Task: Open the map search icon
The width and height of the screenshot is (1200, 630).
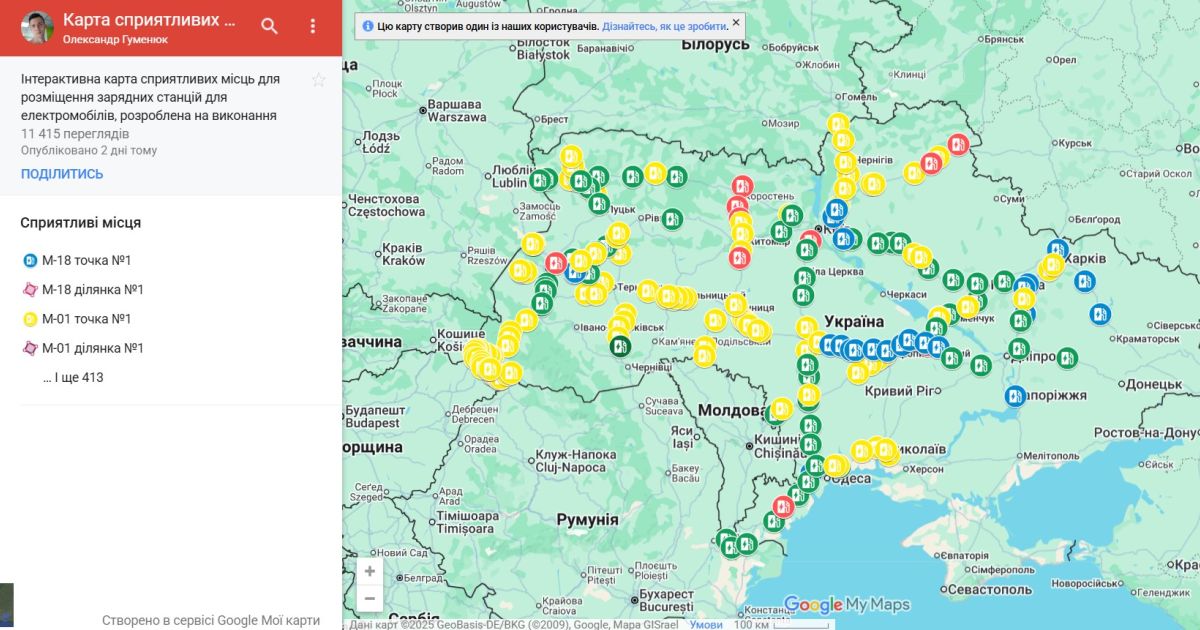Action: (269, 27)
